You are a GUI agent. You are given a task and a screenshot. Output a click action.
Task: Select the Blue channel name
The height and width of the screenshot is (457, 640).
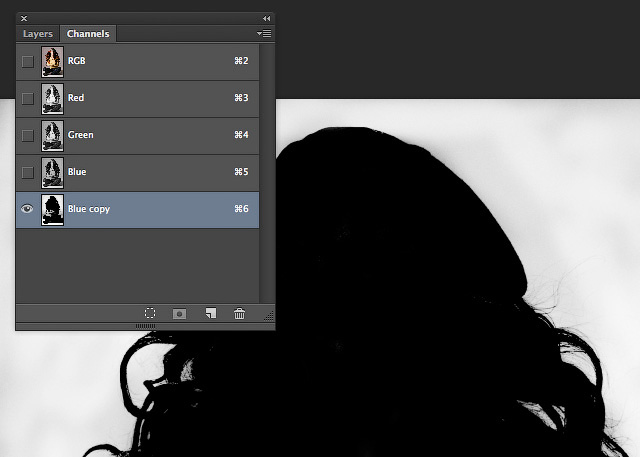(x=77, y=172)
